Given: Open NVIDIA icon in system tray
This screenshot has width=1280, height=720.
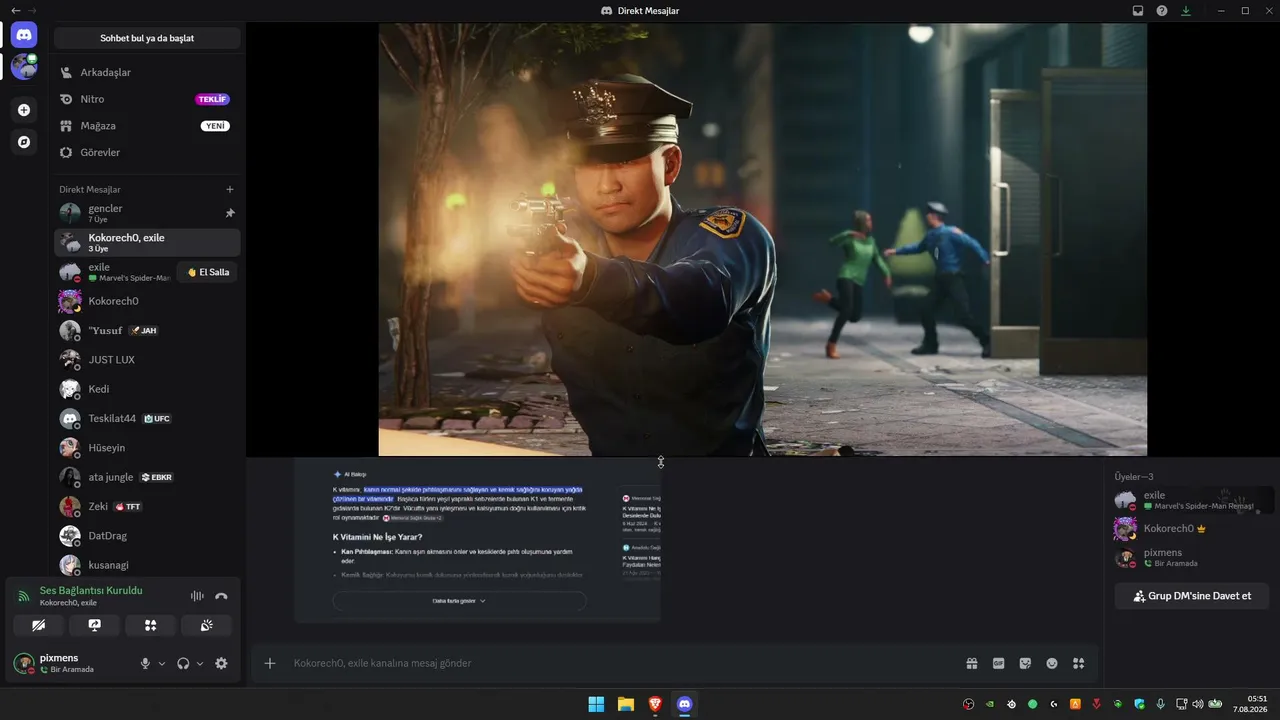Looking at the screenshot, I should tap(990, 704).
